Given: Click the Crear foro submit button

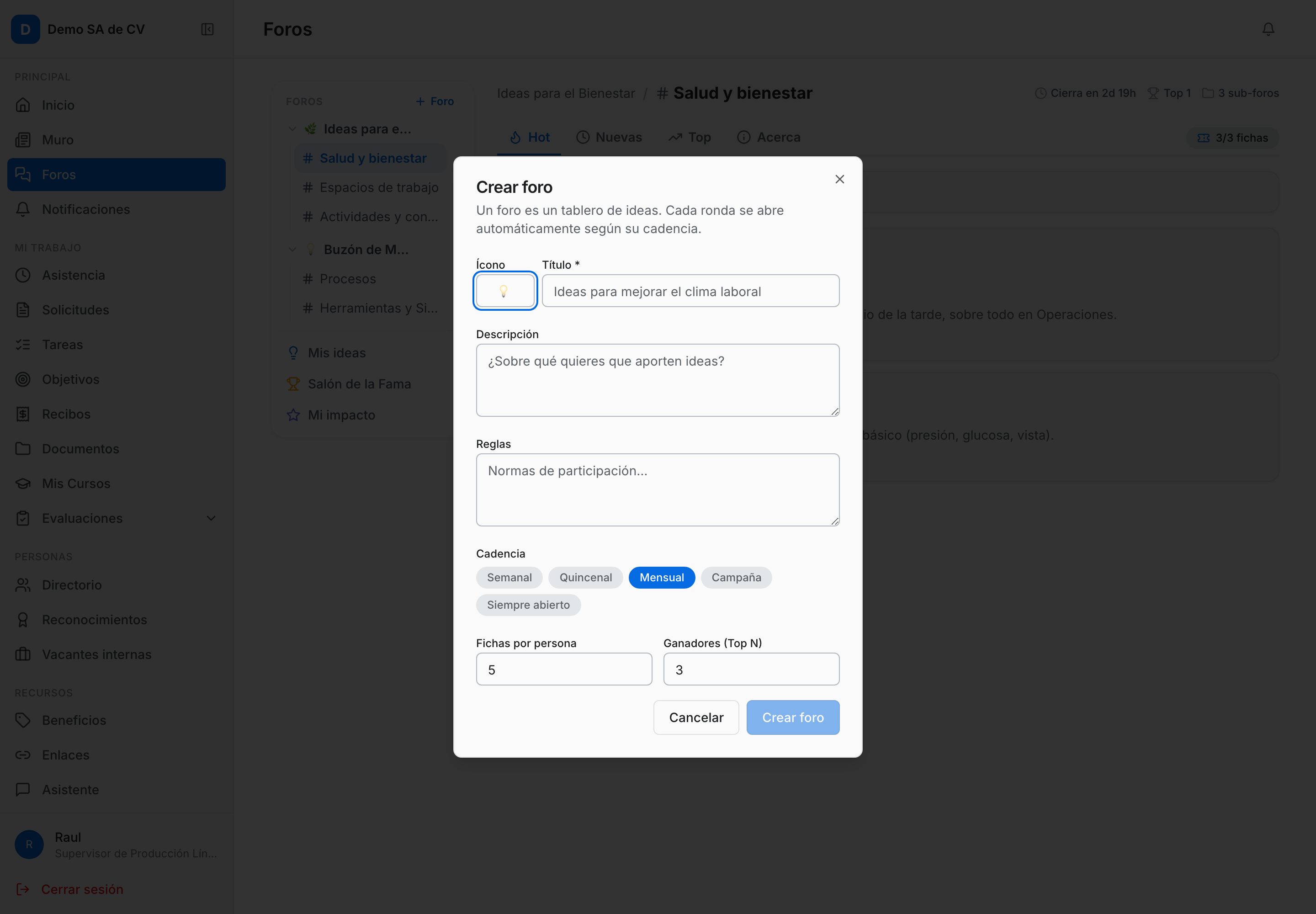Looking at the screenshot, I should pos(793,717).
